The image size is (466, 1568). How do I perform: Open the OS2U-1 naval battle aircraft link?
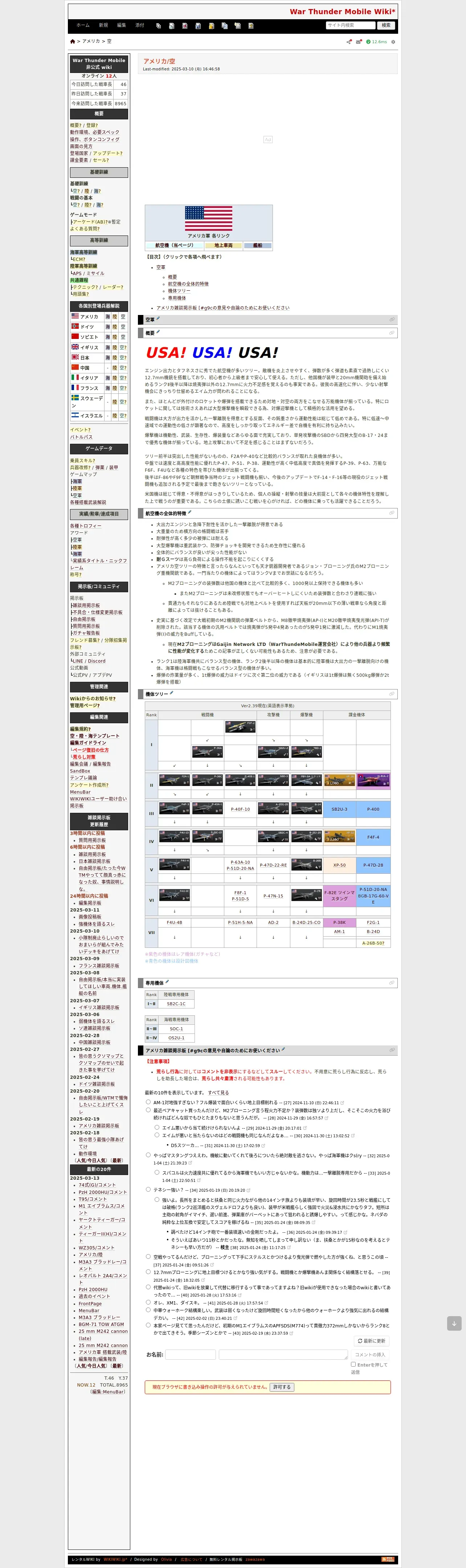[x=176, y=1038]
